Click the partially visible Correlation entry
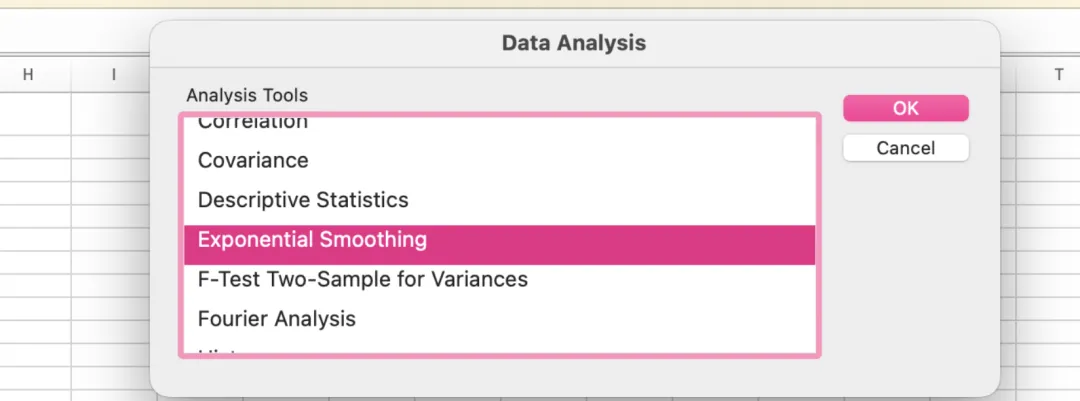This screenshot has height=401, width=1080. click(252, 123)
